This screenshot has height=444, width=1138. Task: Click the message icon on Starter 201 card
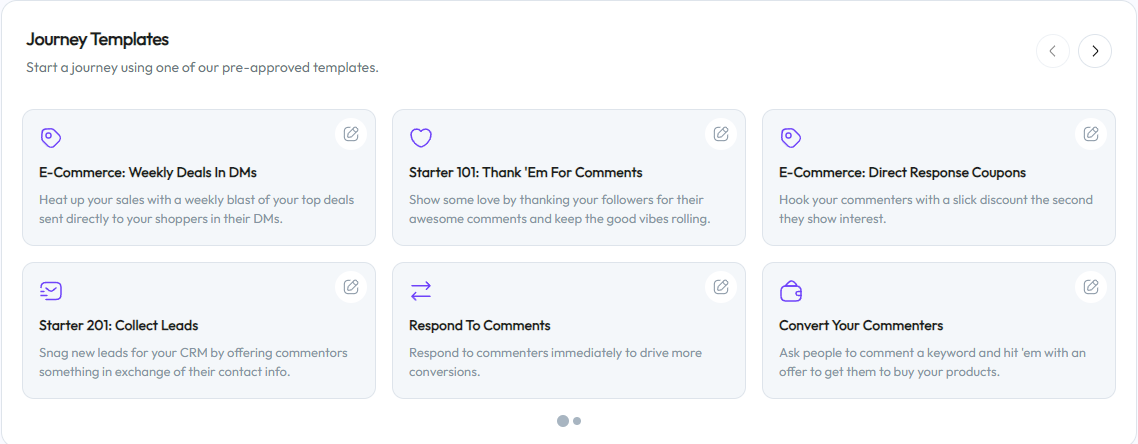51,291
